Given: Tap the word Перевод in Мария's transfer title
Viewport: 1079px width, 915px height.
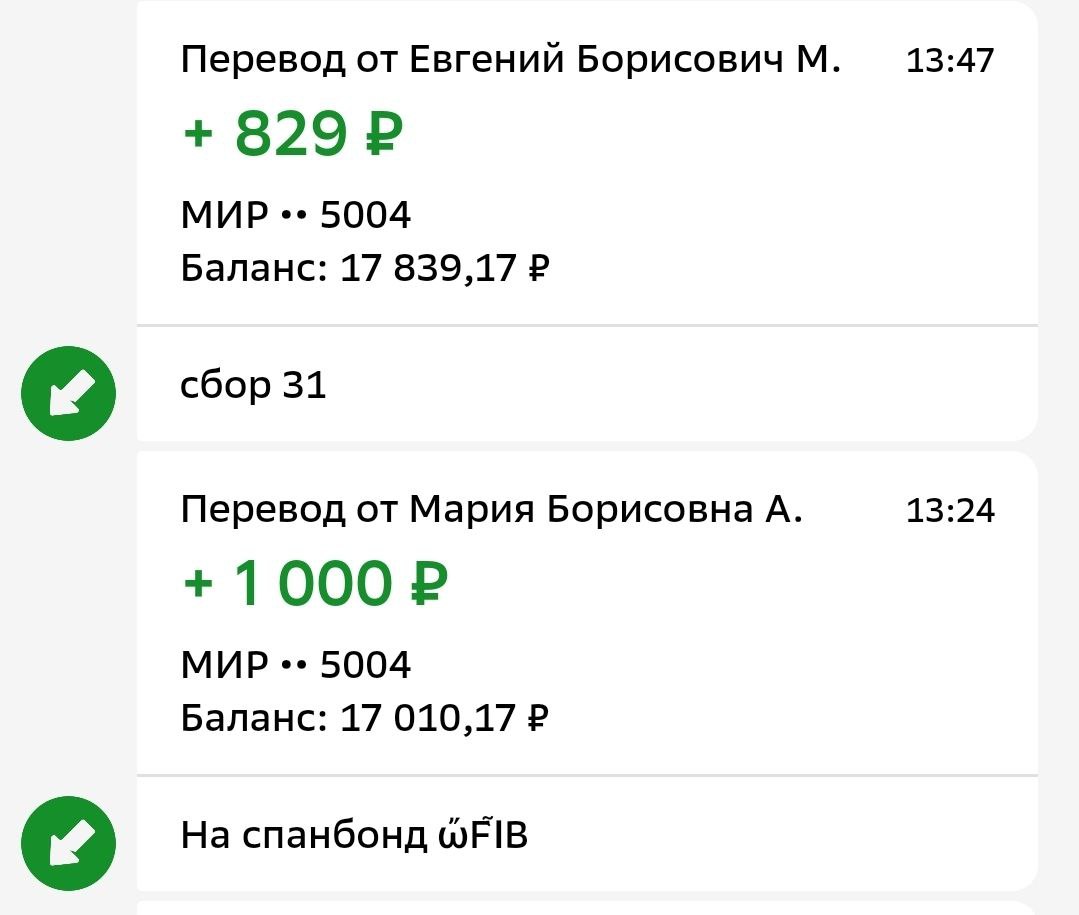Looking at the screenshot, I should [x=263, y=511].
